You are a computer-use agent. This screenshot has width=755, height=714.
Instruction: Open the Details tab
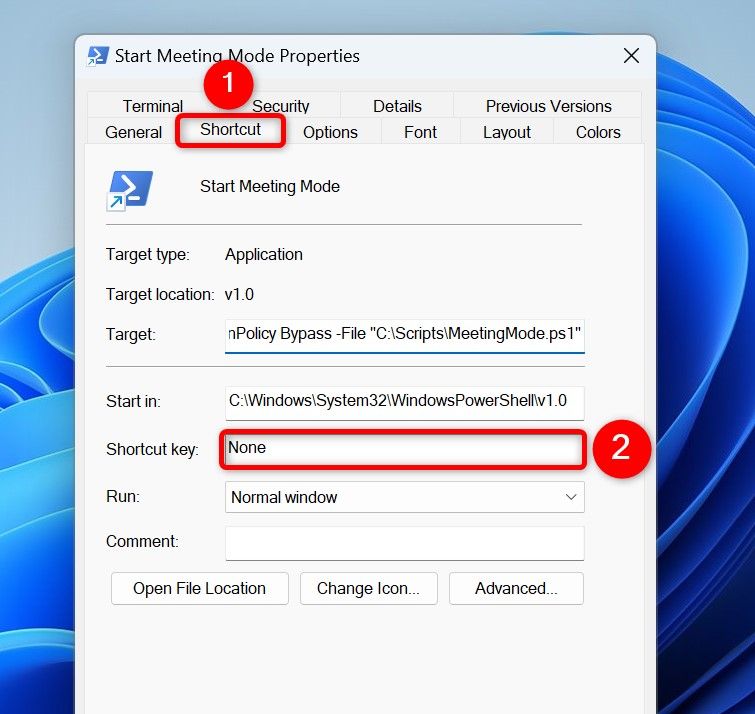[397, 105]
